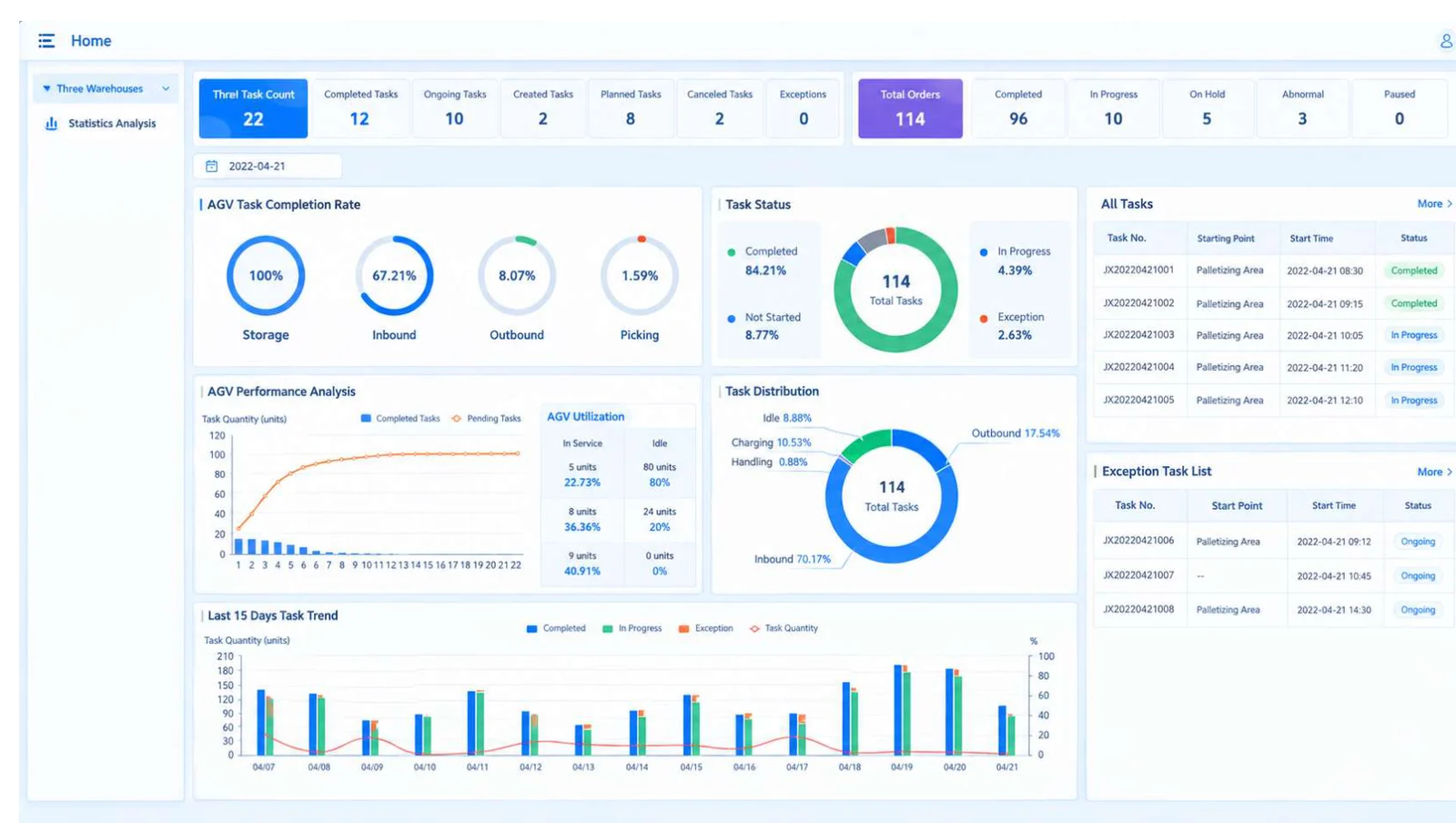Open the 2022-04-21 date picker
1456x823 pixels.
(x=268, y=166)
